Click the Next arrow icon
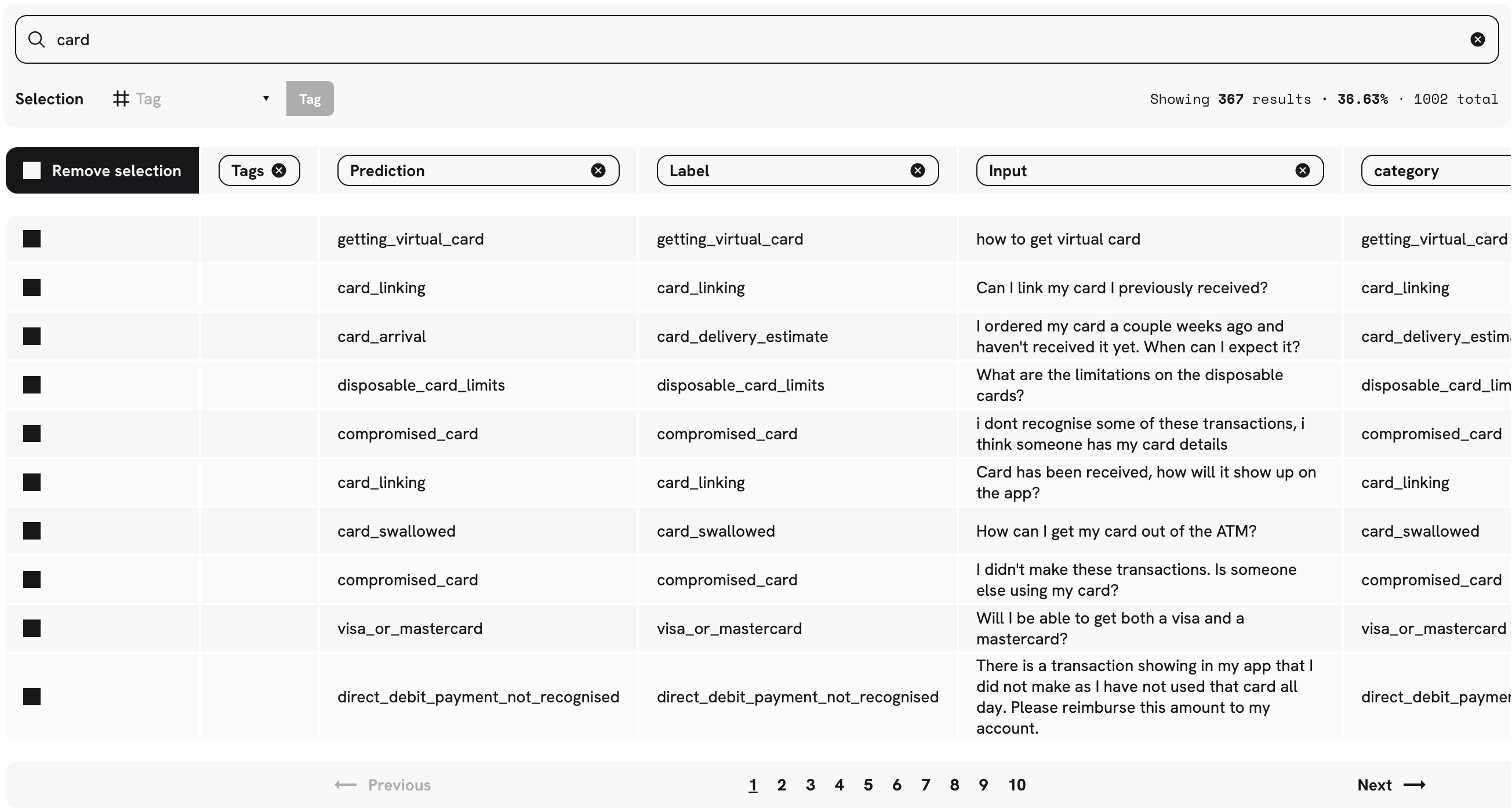The width and height of the screenshot is (1512, 809). [1413, 784]
